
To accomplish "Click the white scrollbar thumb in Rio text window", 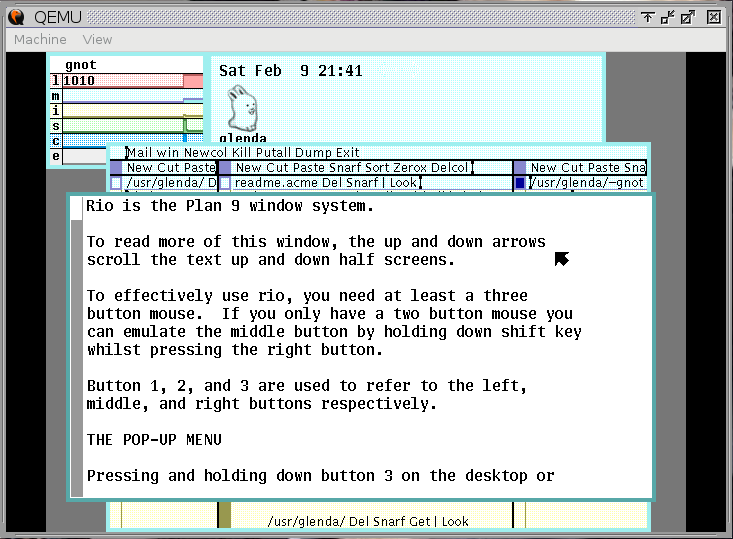I will point(77,208).
